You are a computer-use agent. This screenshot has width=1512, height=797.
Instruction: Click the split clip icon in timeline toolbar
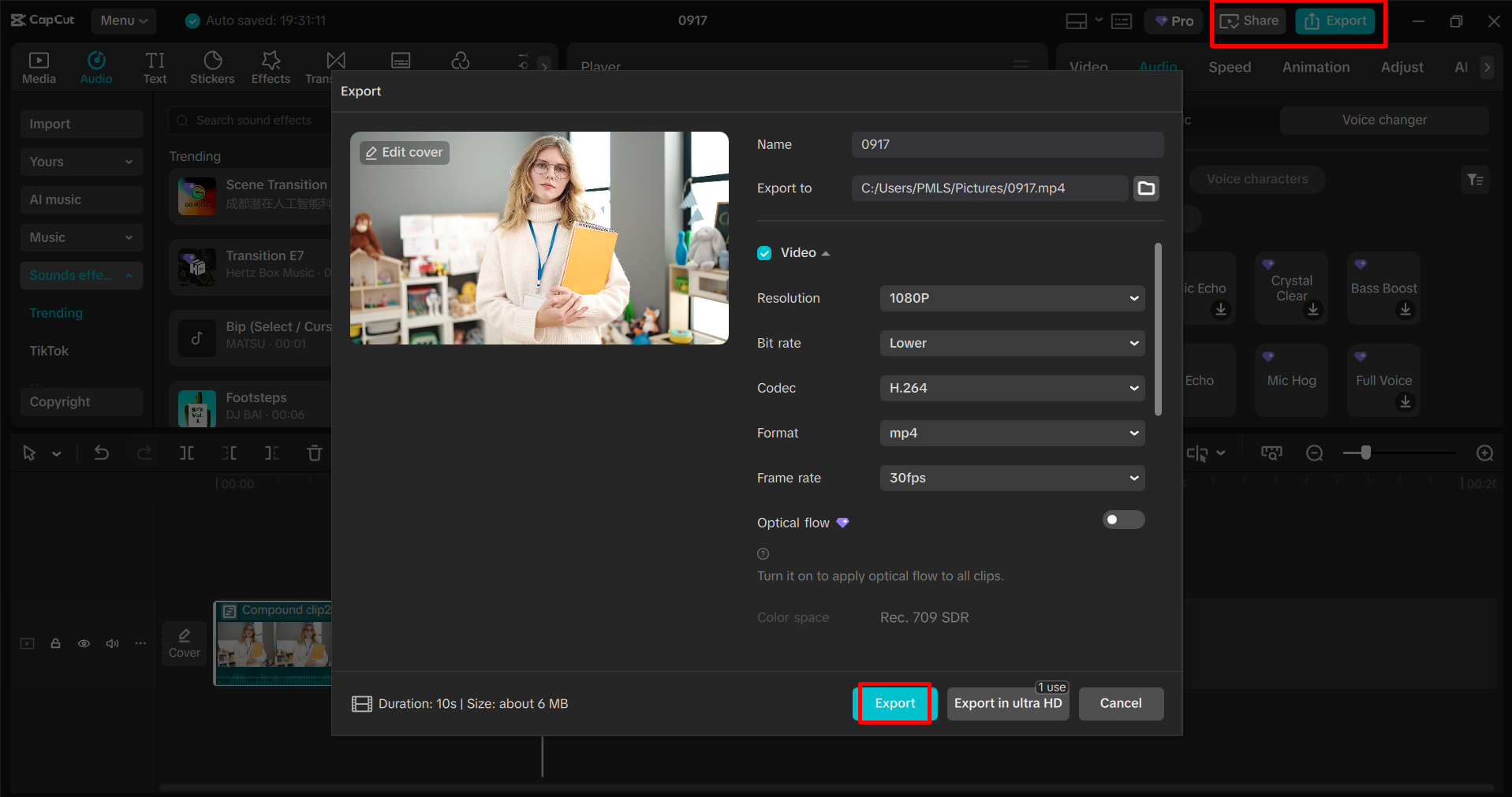(x=186, y=453)
